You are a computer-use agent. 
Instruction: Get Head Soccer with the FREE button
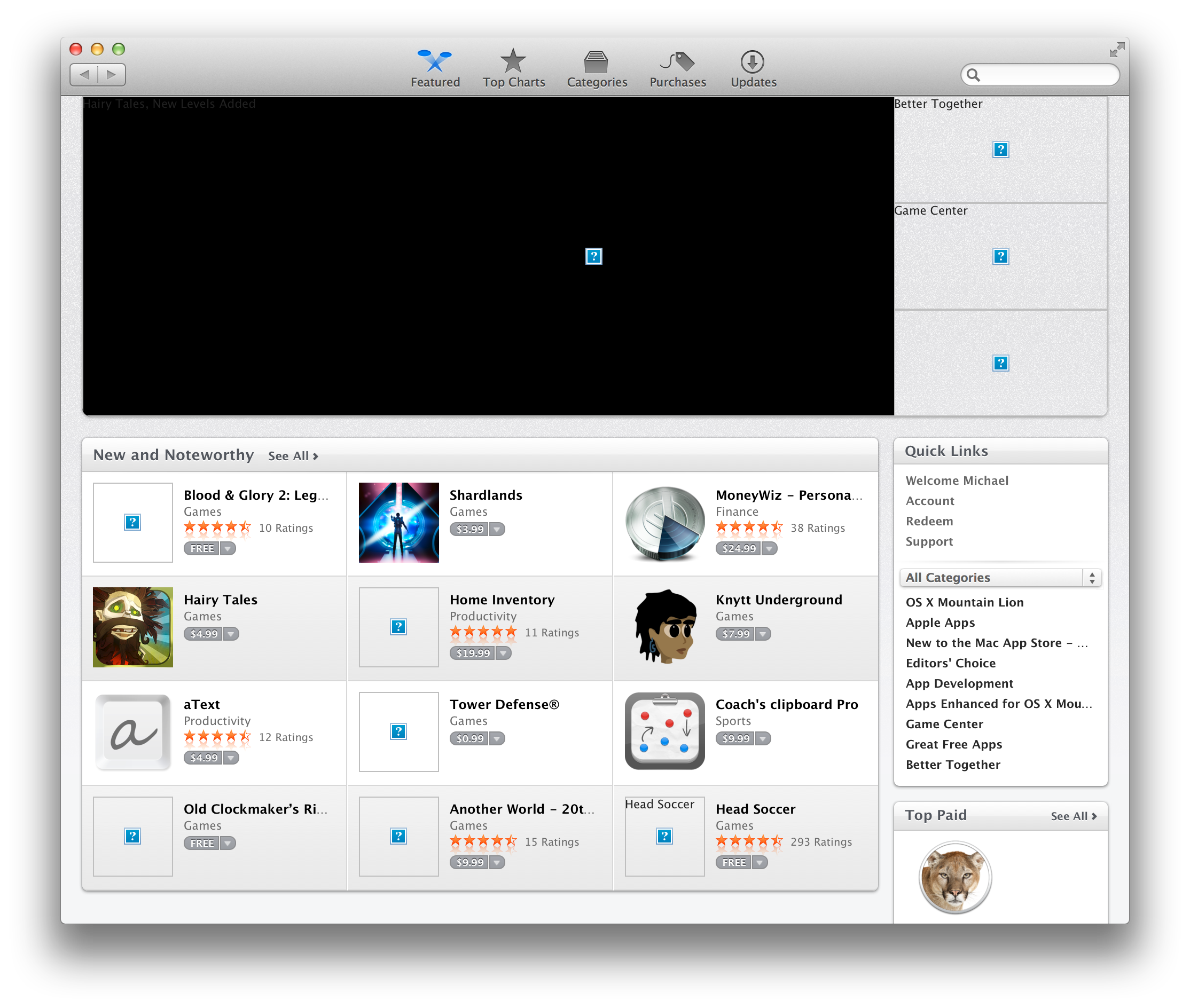(734, 862)
